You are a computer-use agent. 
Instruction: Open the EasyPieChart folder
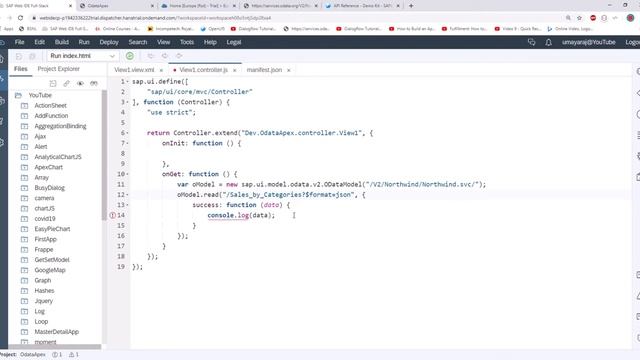52,229
